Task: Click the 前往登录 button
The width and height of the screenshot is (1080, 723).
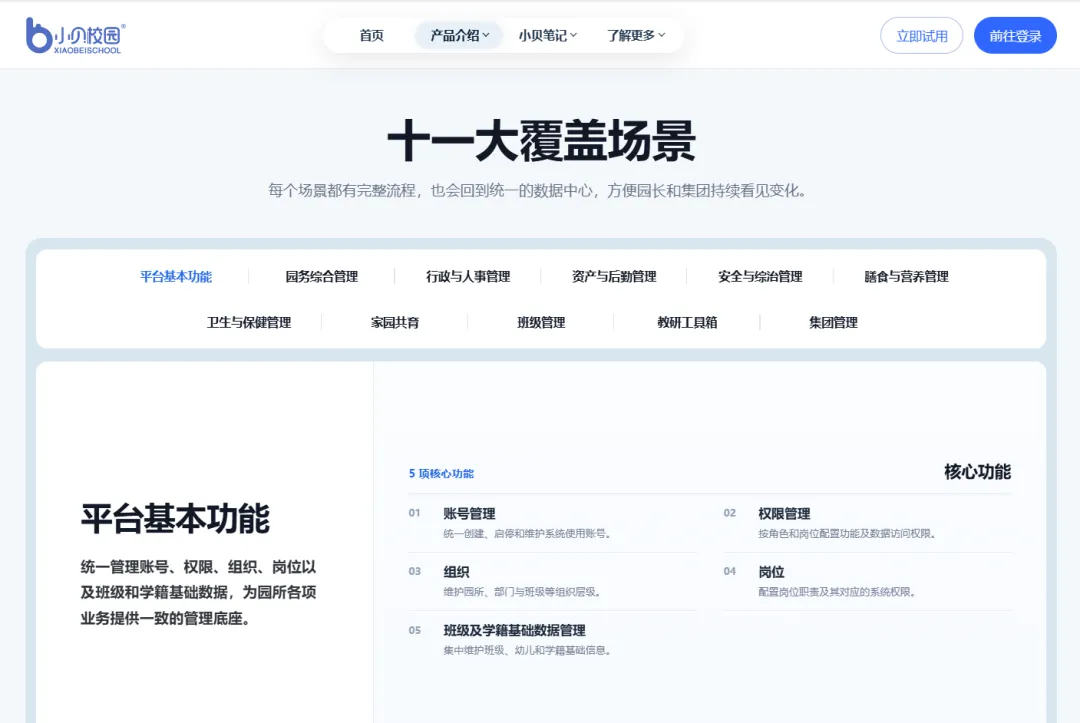Action: pyautogui.click(x=1015, y=35)
